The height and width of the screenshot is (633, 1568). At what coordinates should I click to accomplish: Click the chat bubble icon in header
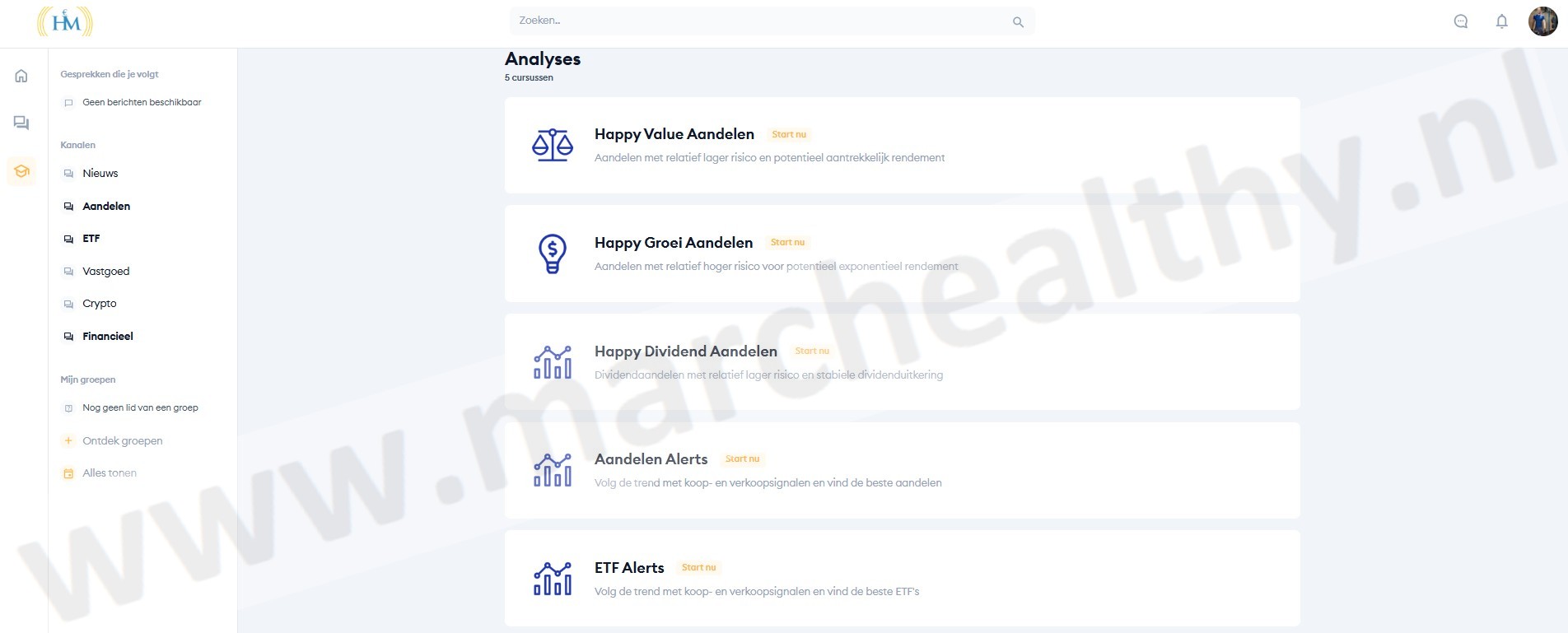coord(1461,21)
